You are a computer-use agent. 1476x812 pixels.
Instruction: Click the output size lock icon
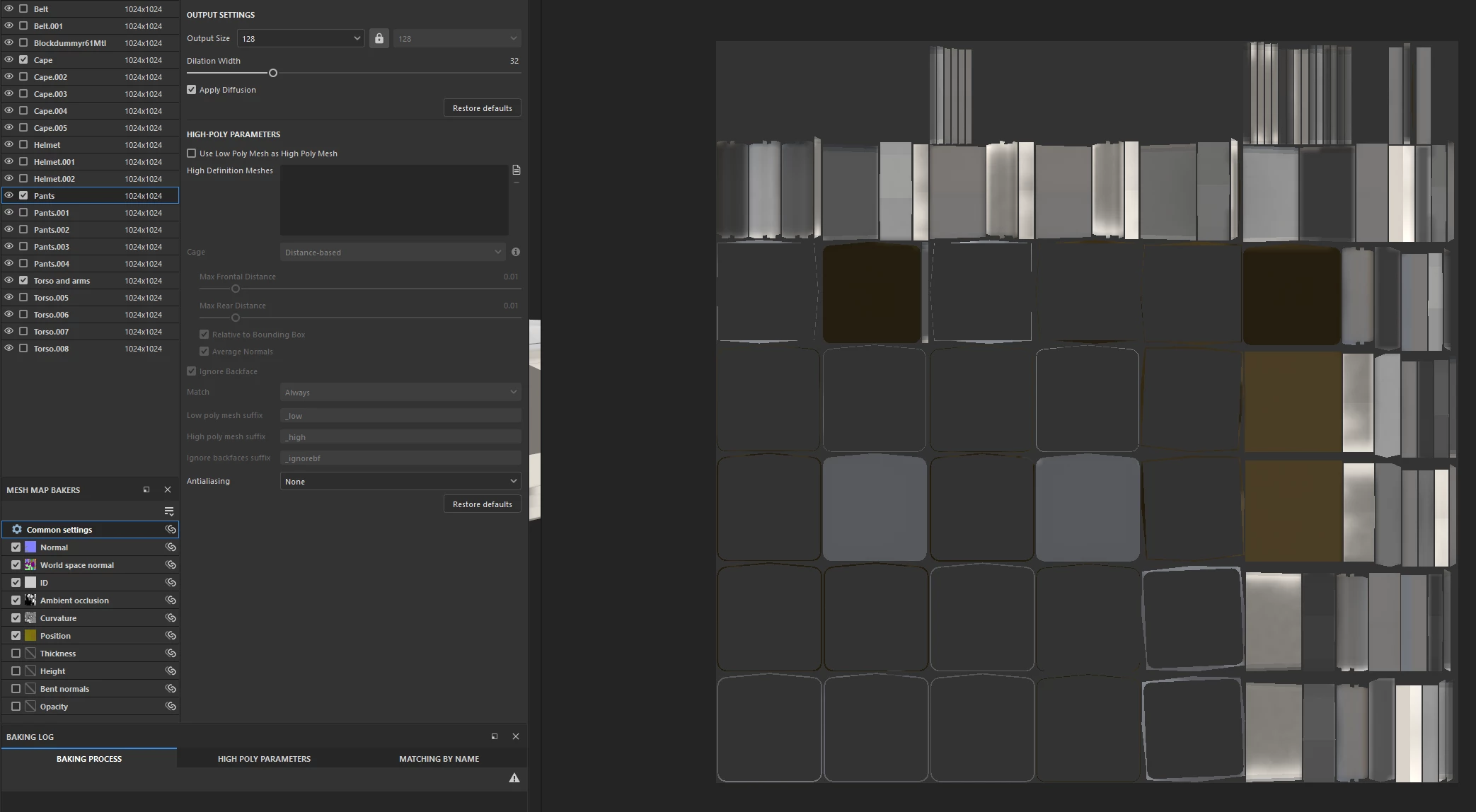point(379,38)
